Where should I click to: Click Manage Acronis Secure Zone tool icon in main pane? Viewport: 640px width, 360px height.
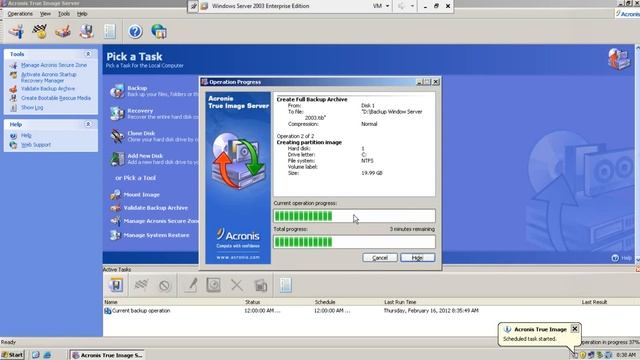coord(116,221)
